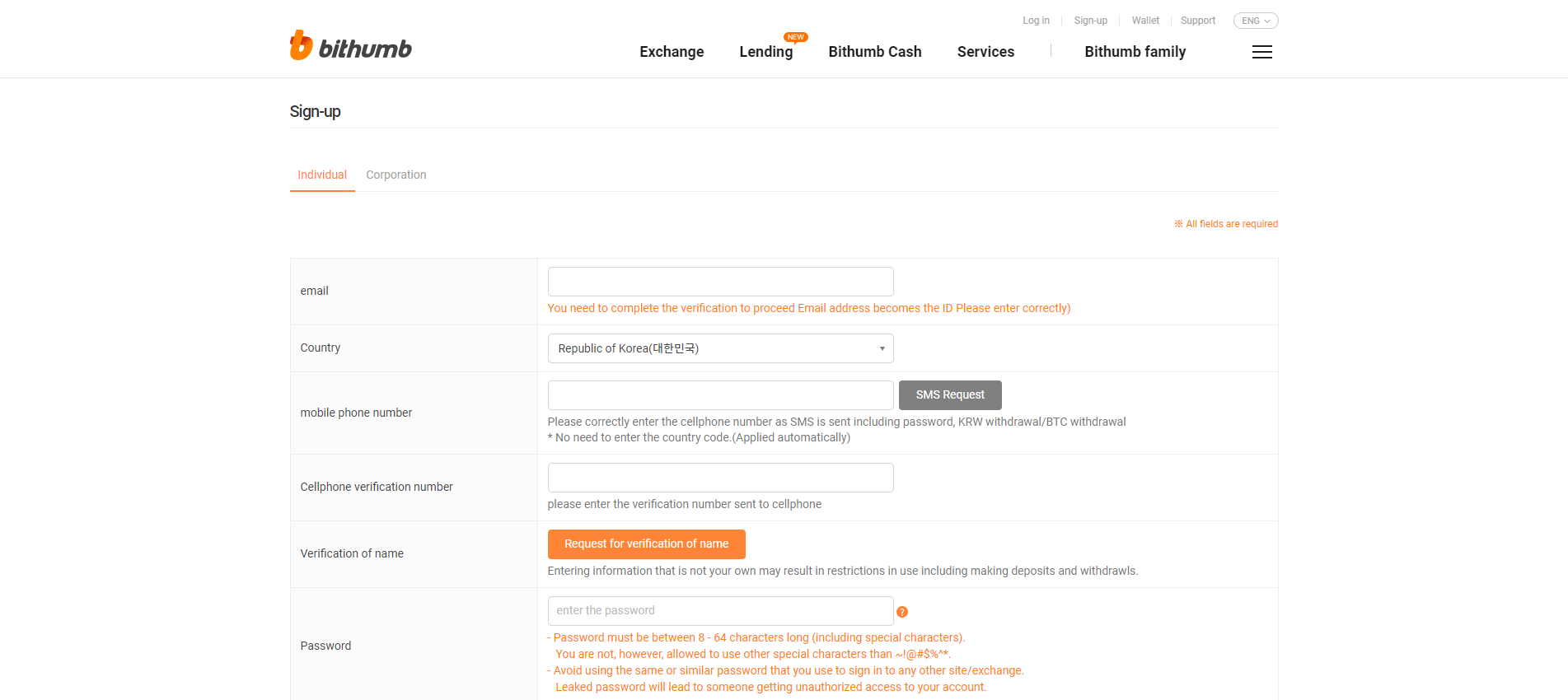Click the 'All fields are required' notice

[x=1225, y=224]
